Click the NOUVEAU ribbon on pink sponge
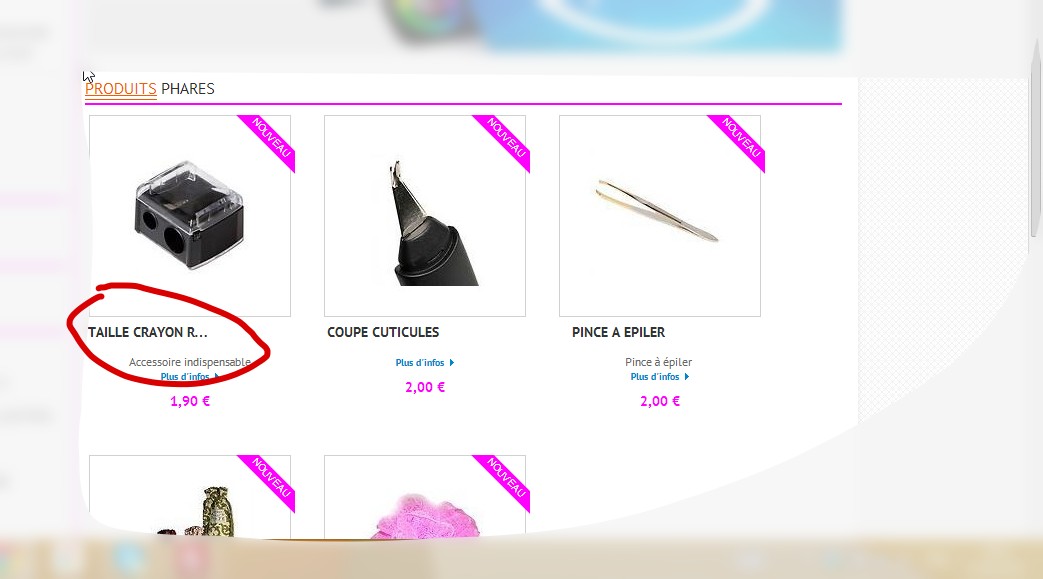Image resolution: width=1043 pixels, height=579 pixels. pos(506,479)
